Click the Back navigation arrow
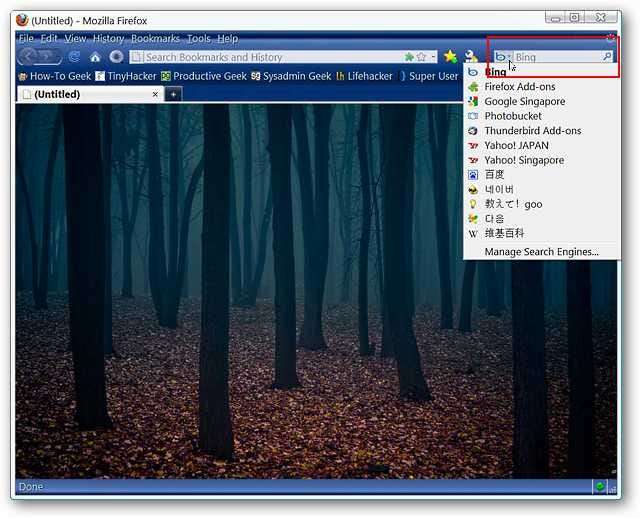 tap(29, 57)
